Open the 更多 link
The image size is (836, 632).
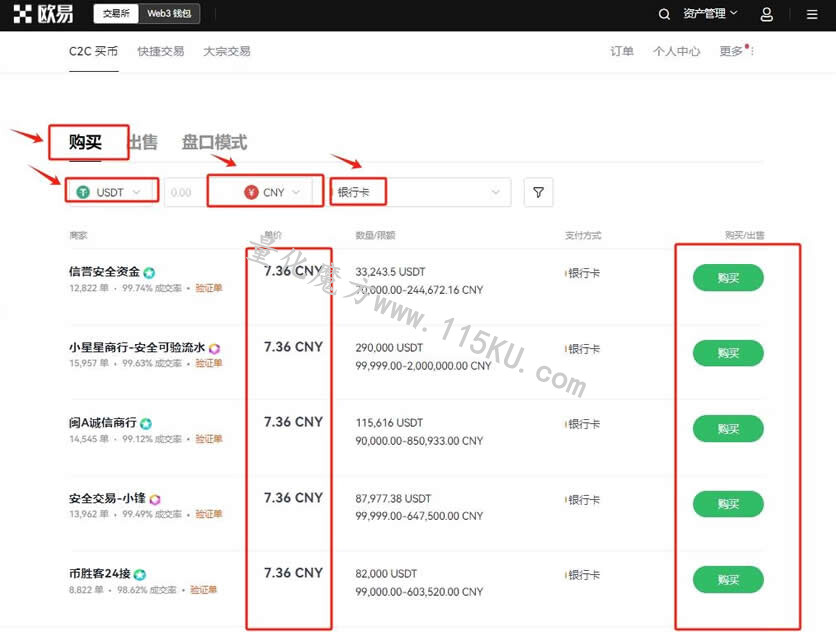pyautogui.click(x=731, y=51)
